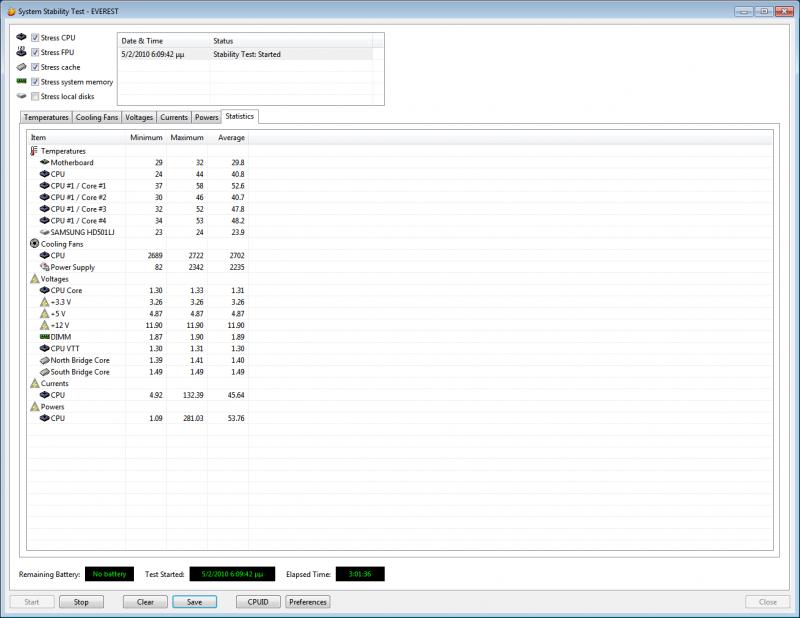Click the EVEREST flame icon in the title bar

(x=11, y=11)
